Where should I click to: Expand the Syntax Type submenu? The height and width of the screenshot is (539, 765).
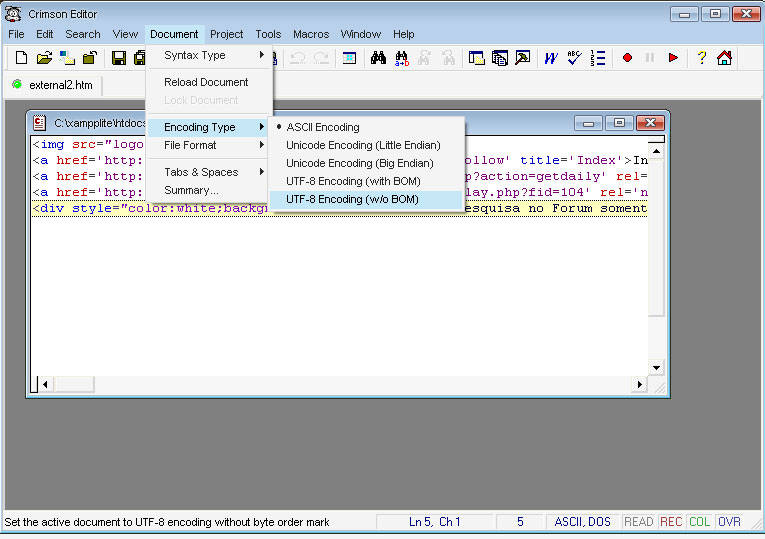tap(209, 56)
